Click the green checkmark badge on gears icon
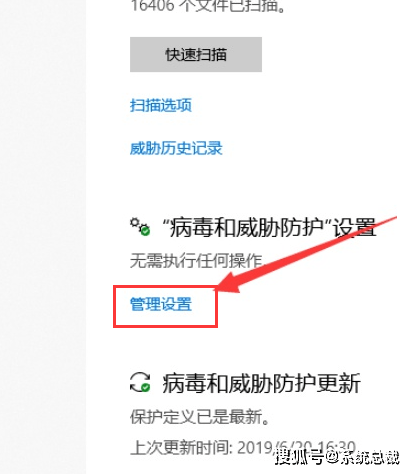The width and height of the screenshot is (414, 474). tap(145, 231)
